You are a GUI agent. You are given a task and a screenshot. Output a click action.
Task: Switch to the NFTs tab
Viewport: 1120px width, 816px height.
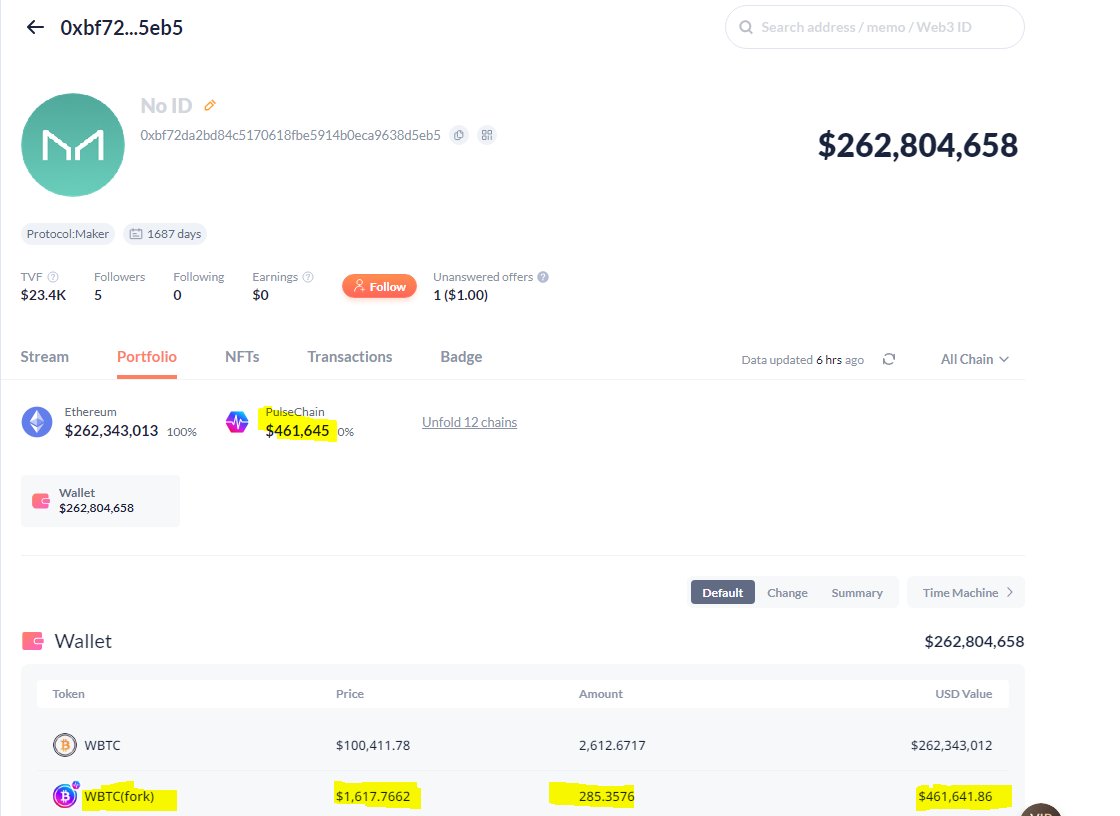[x=242, y=357]
